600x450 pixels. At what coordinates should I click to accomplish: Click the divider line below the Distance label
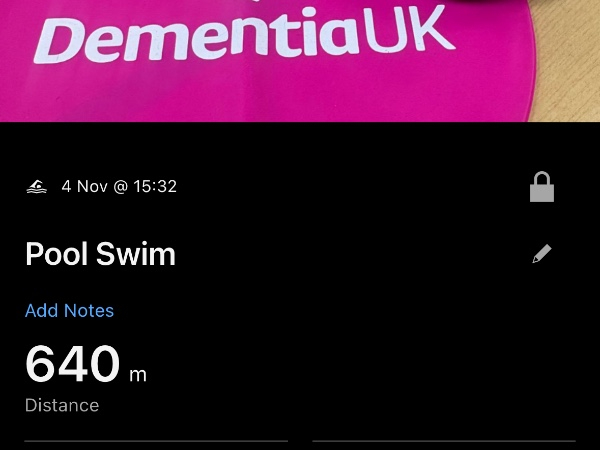156,440
